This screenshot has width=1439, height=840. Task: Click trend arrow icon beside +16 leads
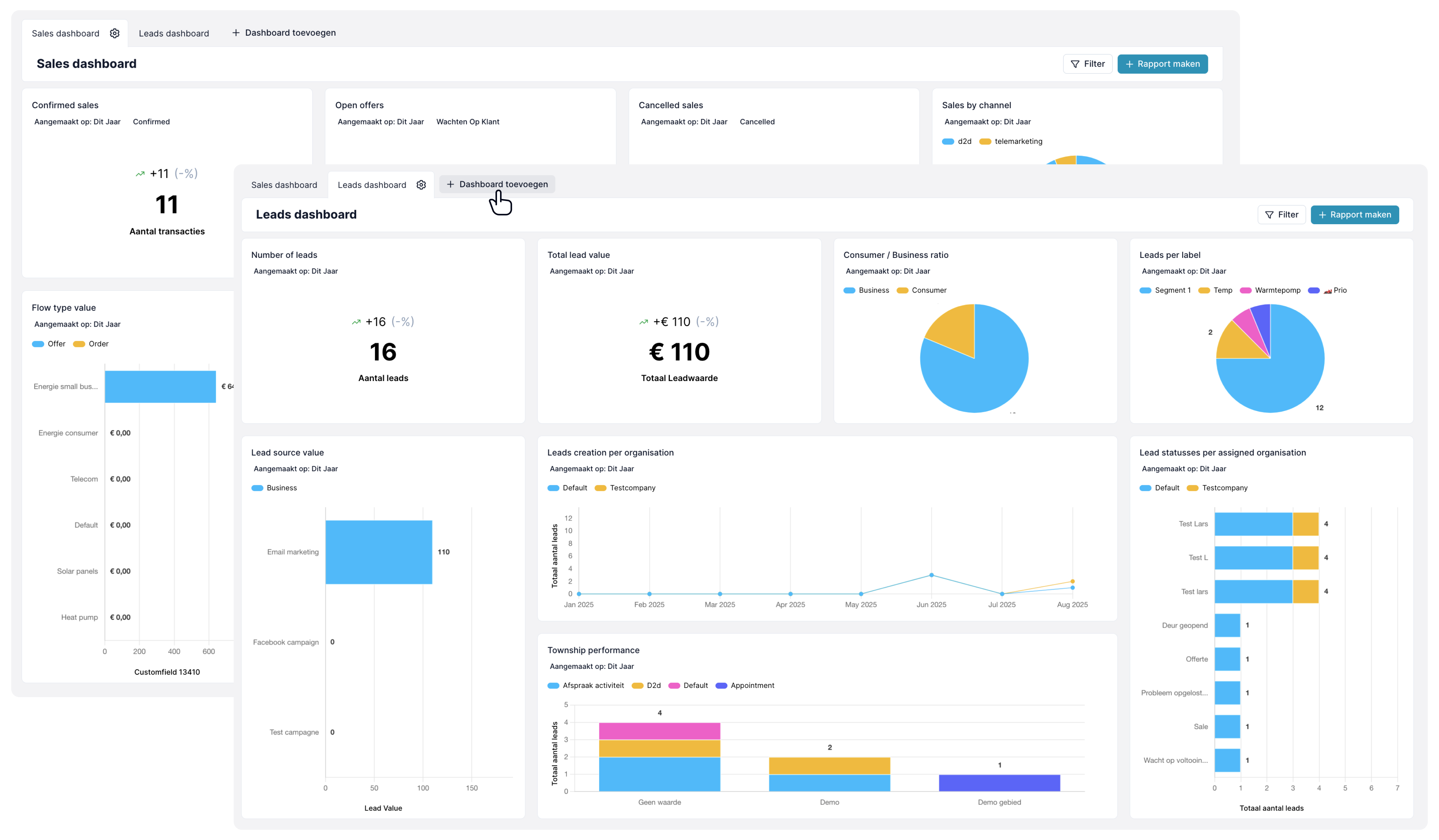[356, 322]
